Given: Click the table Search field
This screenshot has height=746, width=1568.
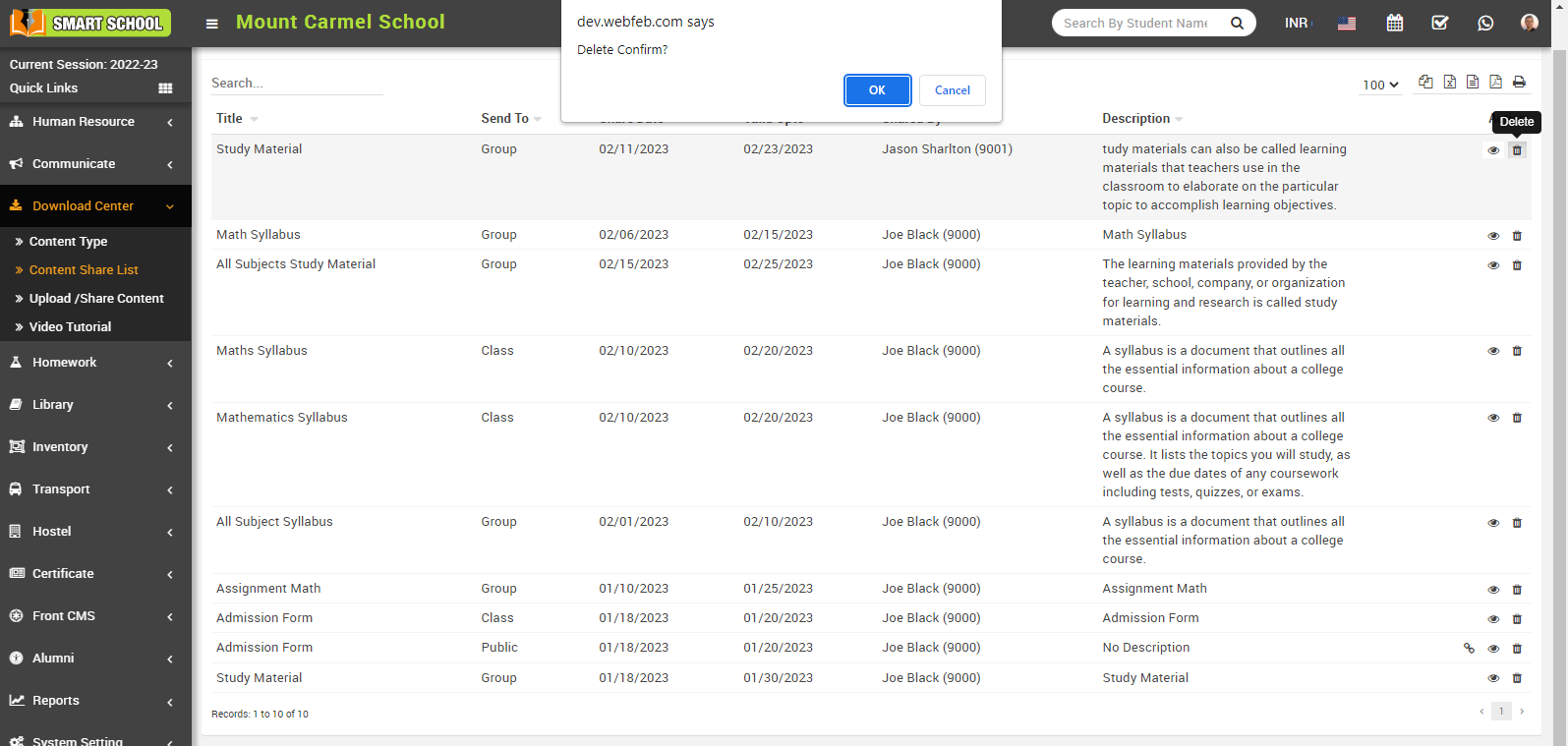Looking at the screenshot, I should point(296,84).
